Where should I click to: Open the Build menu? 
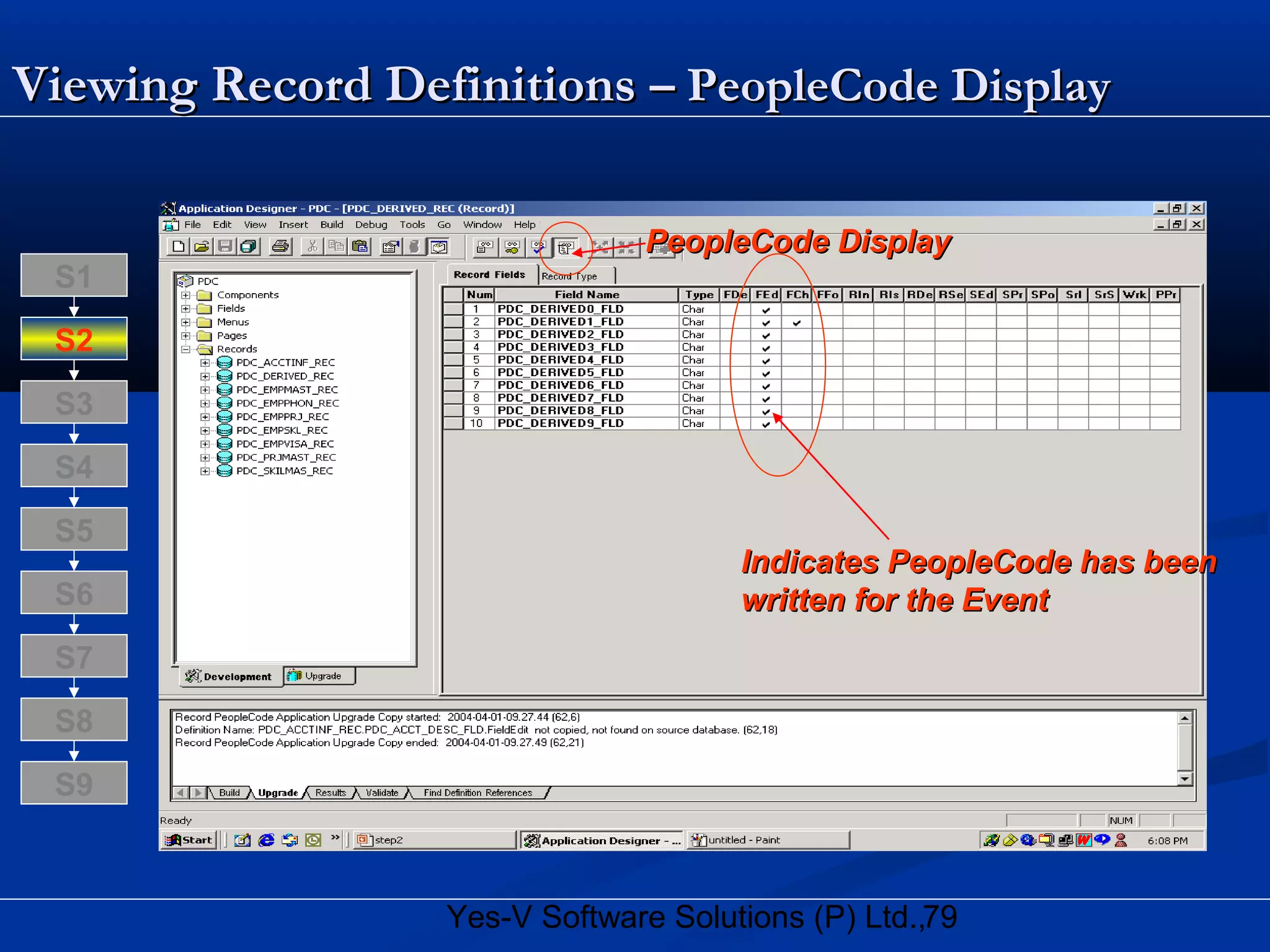332,224
